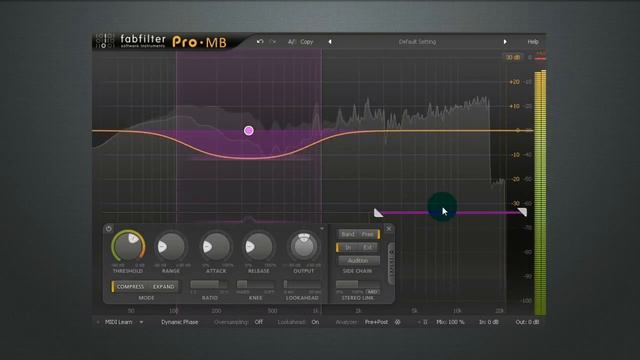Viewport: 640px width, 360px height.
Task: Open the band options dropdown arrow
Action: [x=322, y=229]
